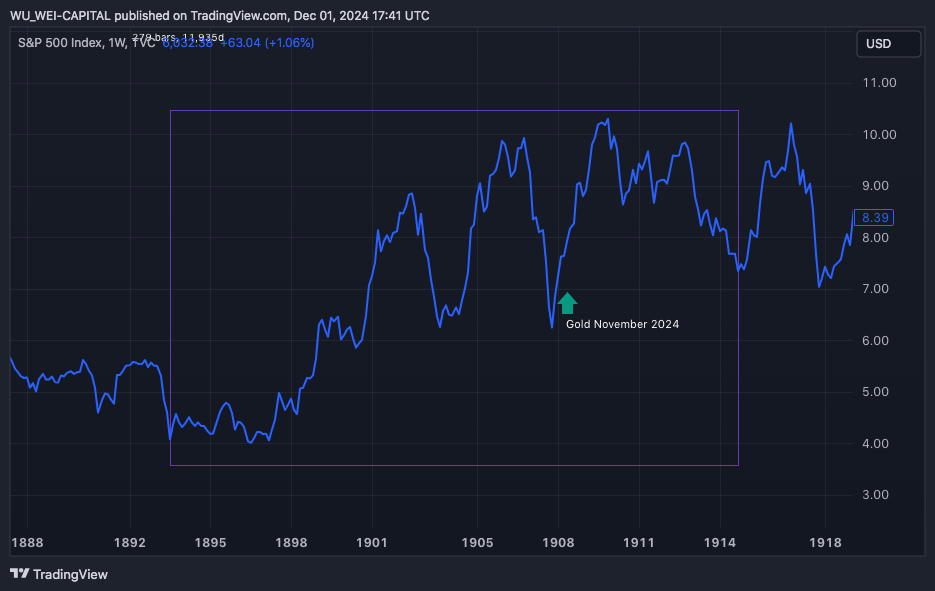This screenshot has width=935, height=591.
Task: Click the USD currency button
Action: (888, 44)
